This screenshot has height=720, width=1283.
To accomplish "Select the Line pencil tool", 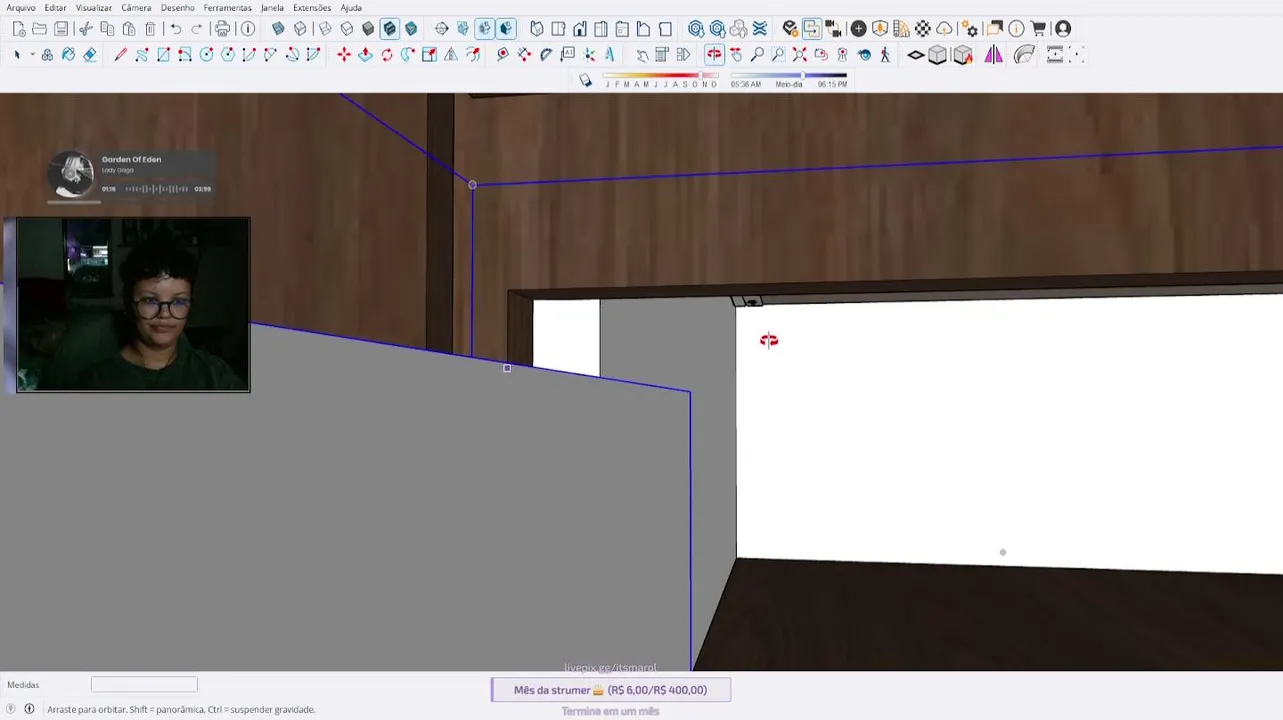I will 120,55.
